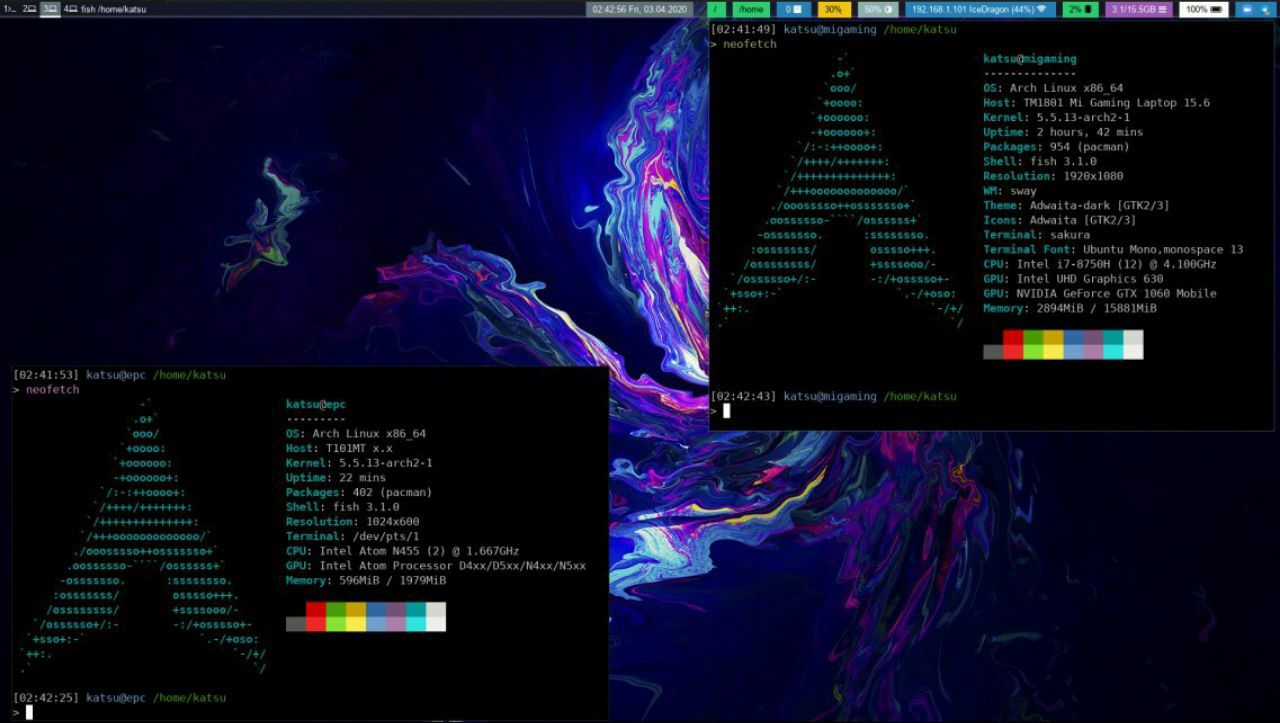This screenshot has width=1280, height=723.
Task: Click the yellow 30% status block
Action: (833, 9)
